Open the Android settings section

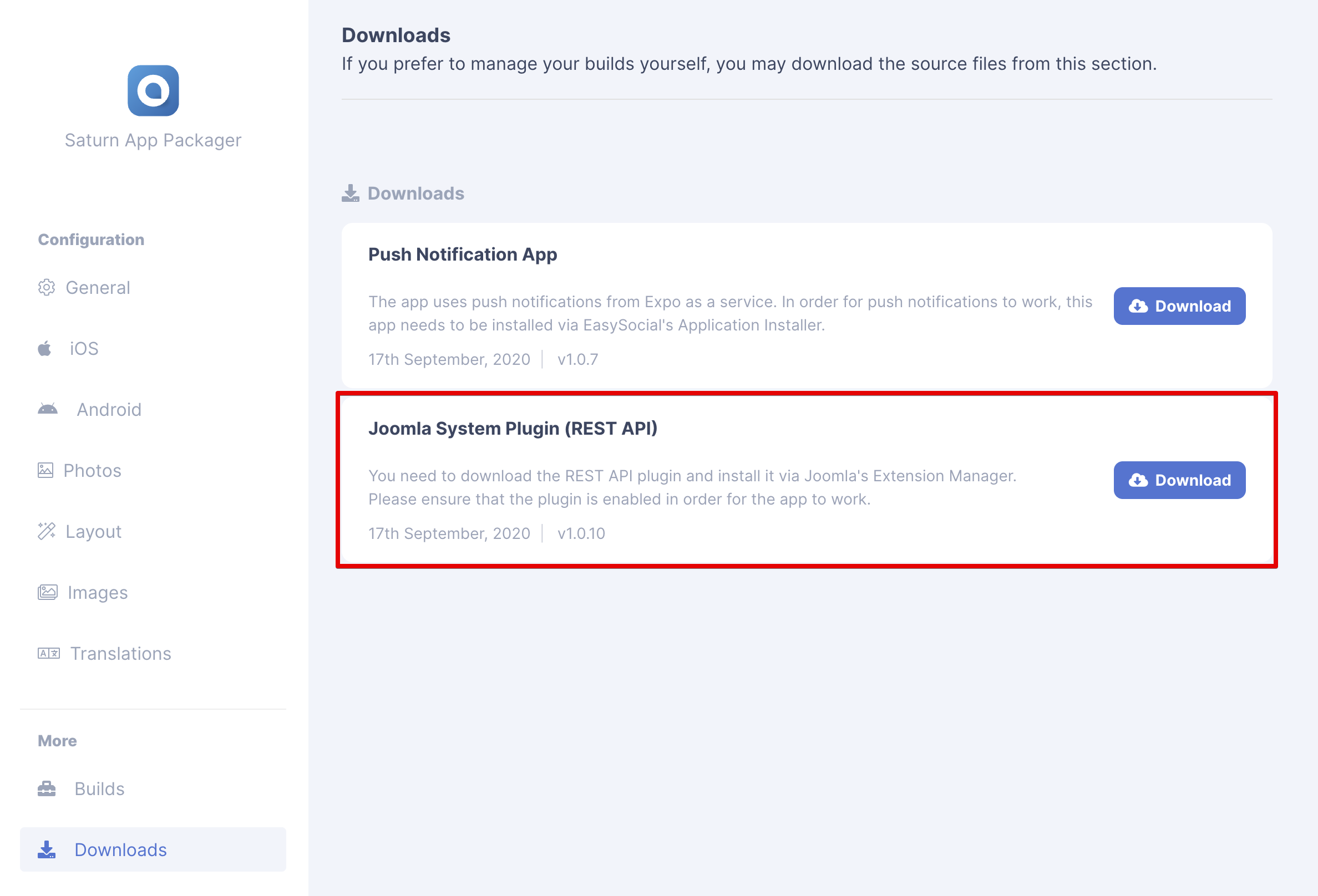(x=109, y=409)
